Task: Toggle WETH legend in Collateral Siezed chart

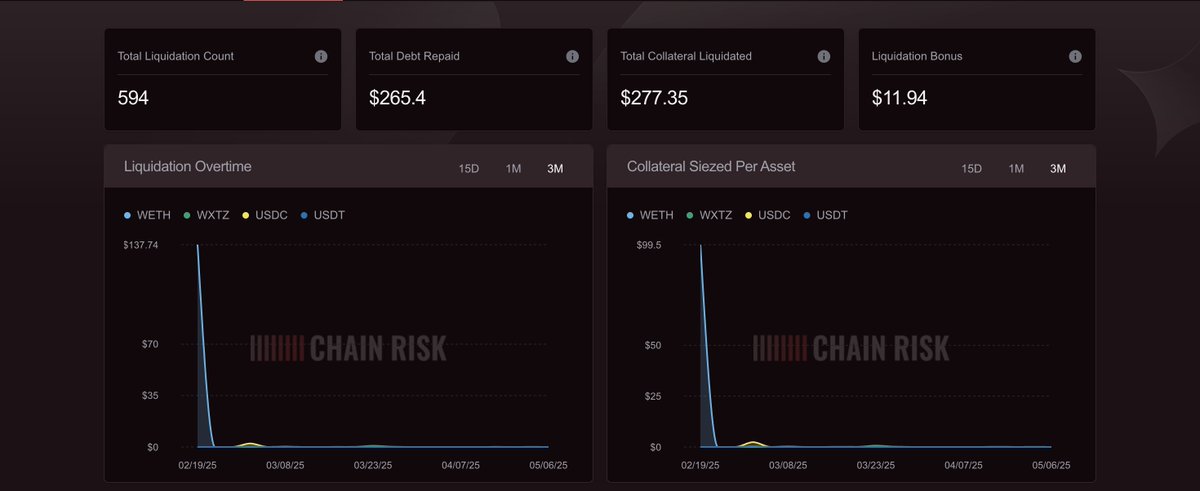Action: pos(651,216)
